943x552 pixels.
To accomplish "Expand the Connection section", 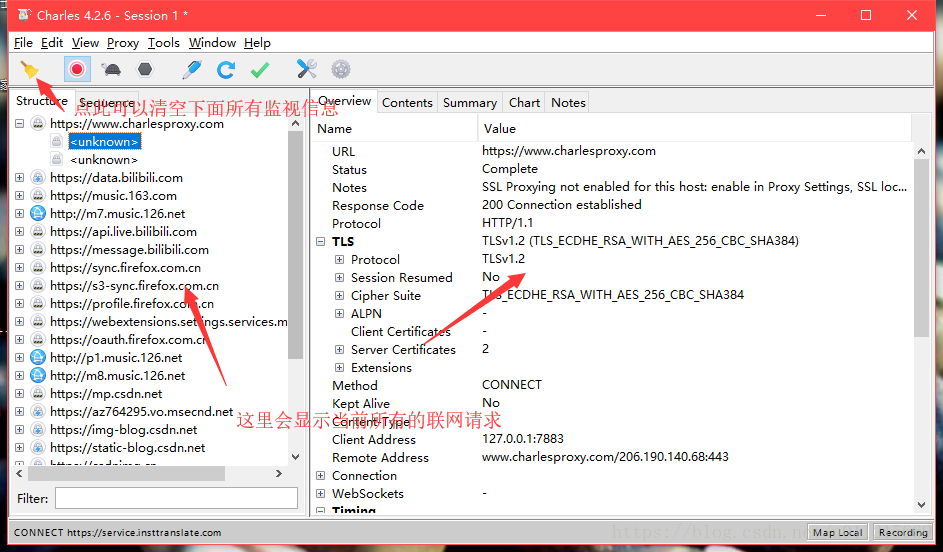I will [x=321, y=476].
